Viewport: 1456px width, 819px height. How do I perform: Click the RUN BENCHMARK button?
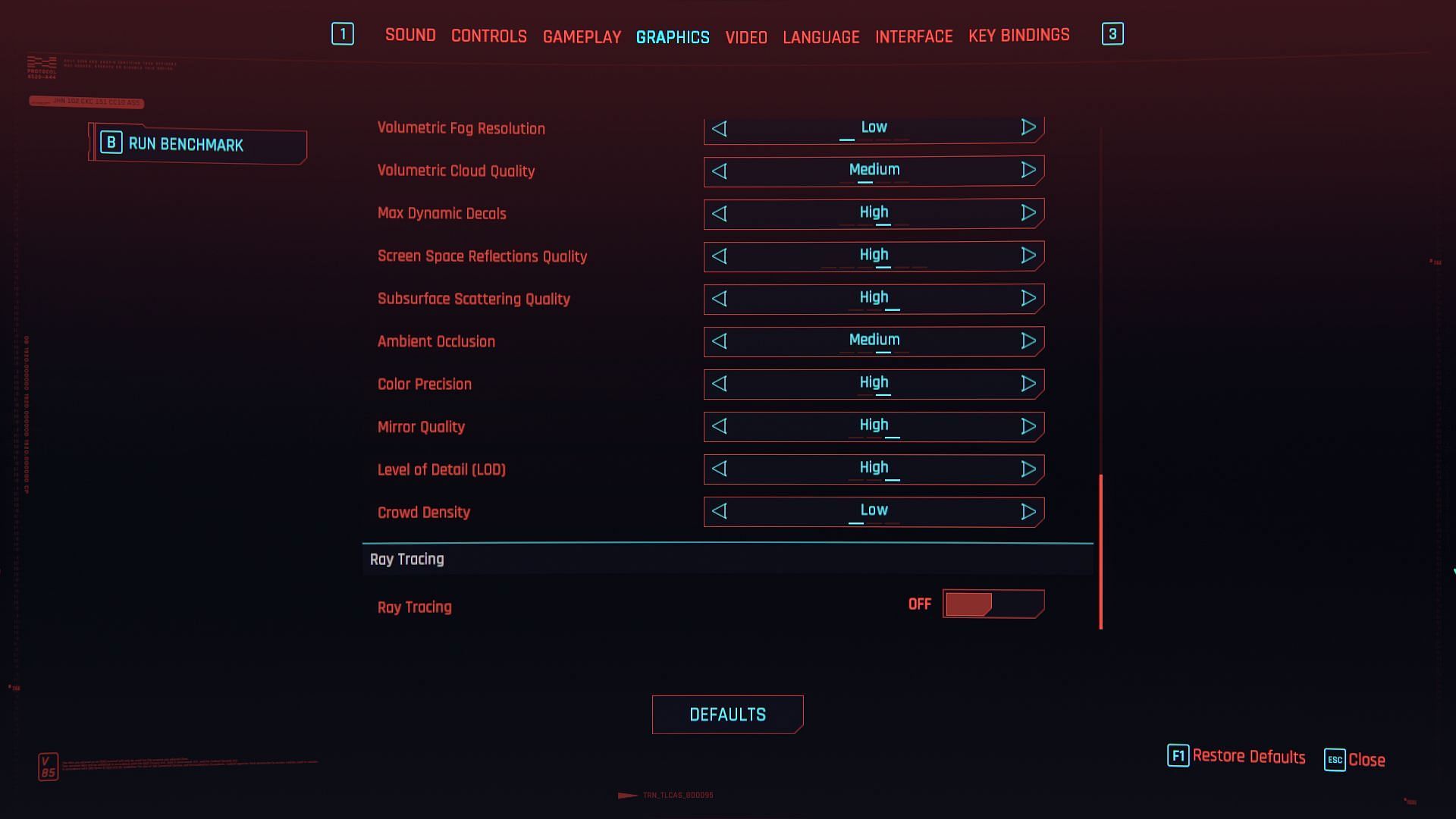tap(196, 144)
